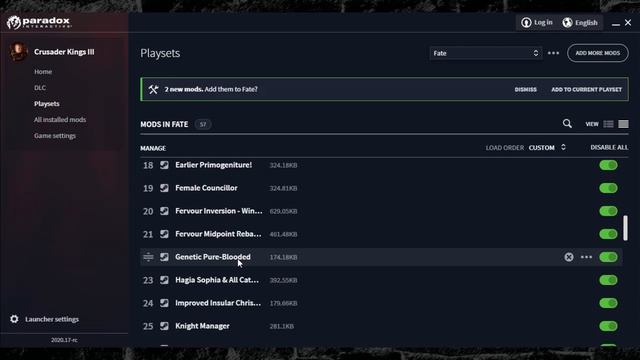Click the Earlier Primogeniture! mod source icon
The height and width of the screenshot is (360, 640).
pyautogui.click(x=164, y=165)
